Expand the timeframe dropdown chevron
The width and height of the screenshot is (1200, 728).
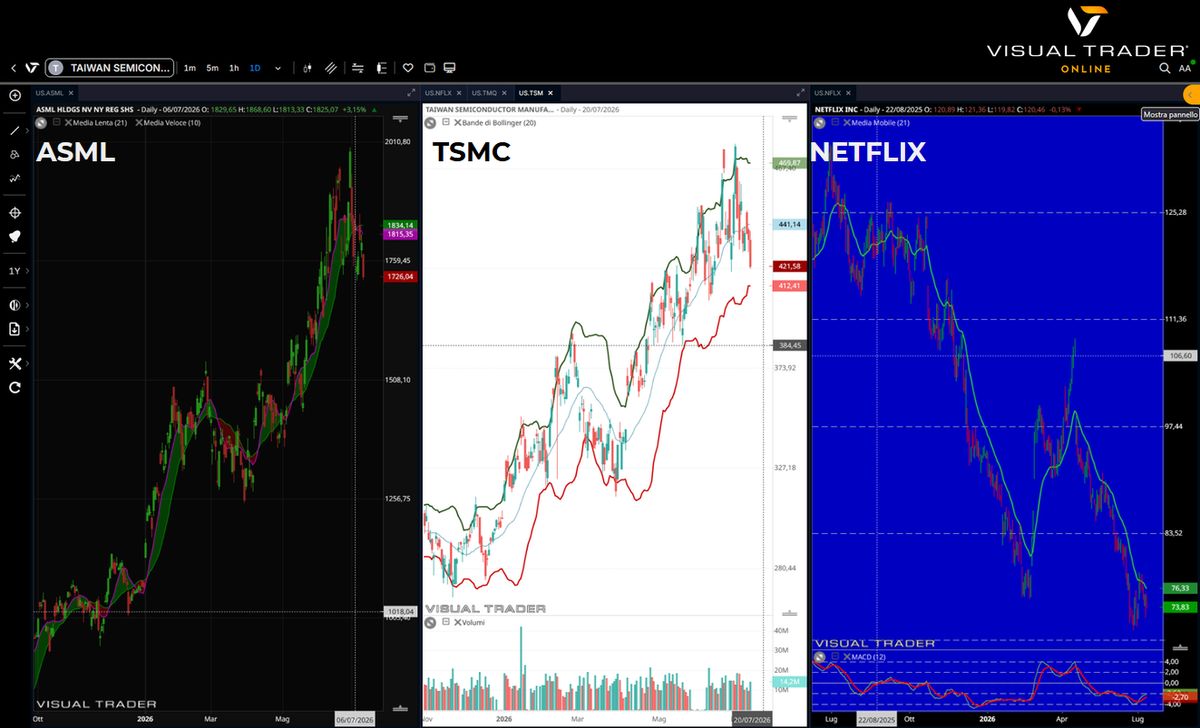(x=278, y=68)
